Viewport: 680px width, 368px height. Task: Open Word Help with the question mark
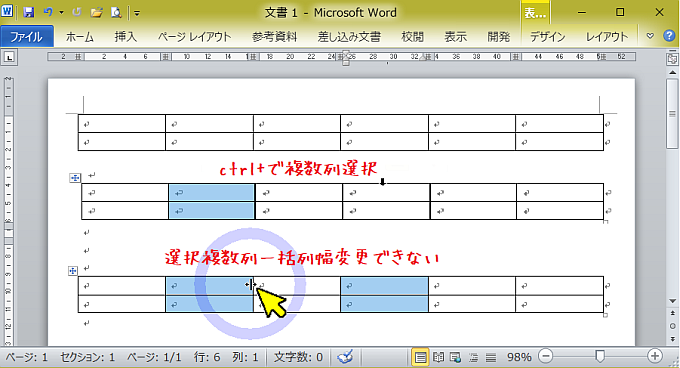[x=669, y=36]
